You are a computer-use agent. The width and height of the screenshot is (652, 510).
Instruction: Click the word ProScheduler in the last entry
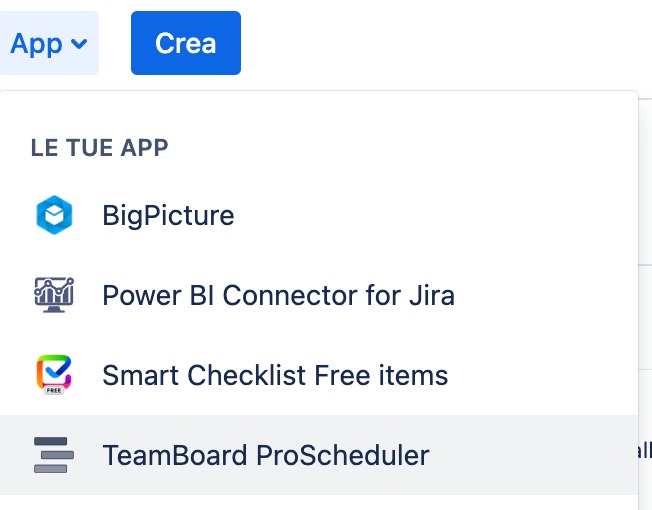pos(343,455)
